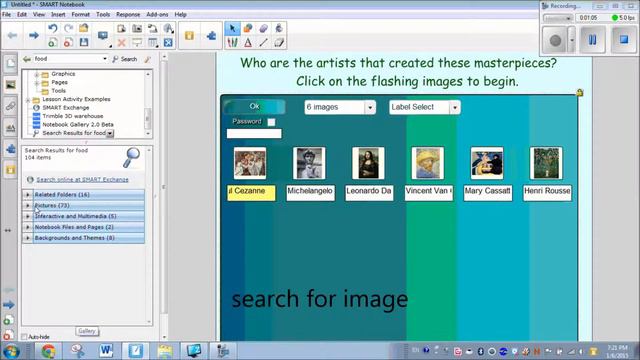Toggle the Auto-hide checkbox
This screenshot has width=640, height=360.
click(x=24, y=337)
